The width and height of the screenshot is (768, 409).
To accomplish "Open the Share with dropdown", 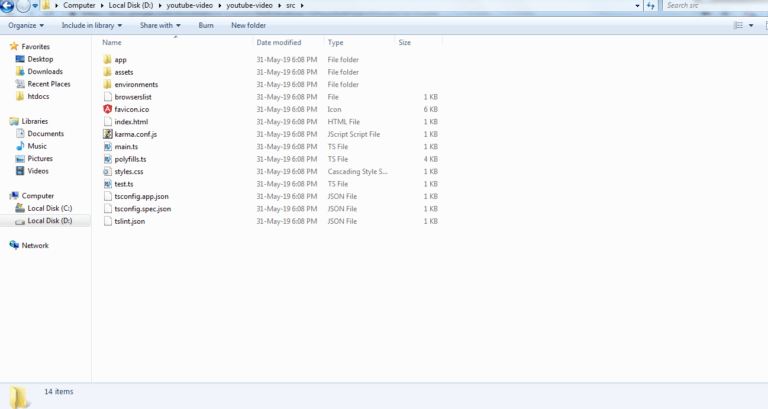I will pyautogui.click(x=158, y=25).
